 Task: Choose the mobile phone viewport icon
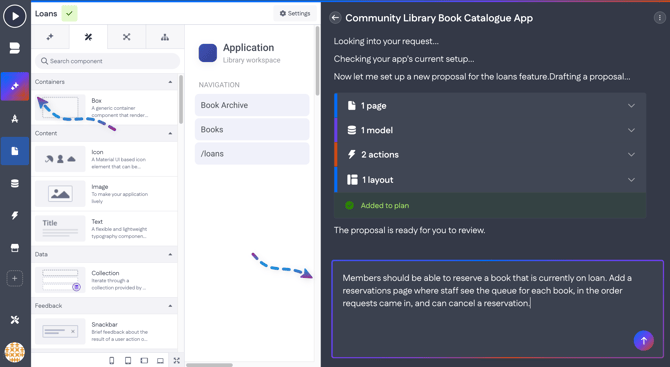pos(112,361)
